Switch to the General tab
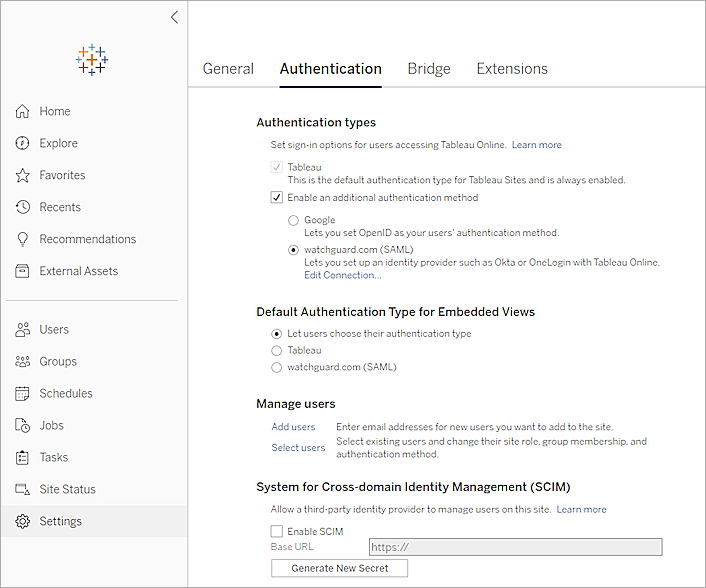The width and height of the screenshot is (706, 588). [x=228, y=69]
